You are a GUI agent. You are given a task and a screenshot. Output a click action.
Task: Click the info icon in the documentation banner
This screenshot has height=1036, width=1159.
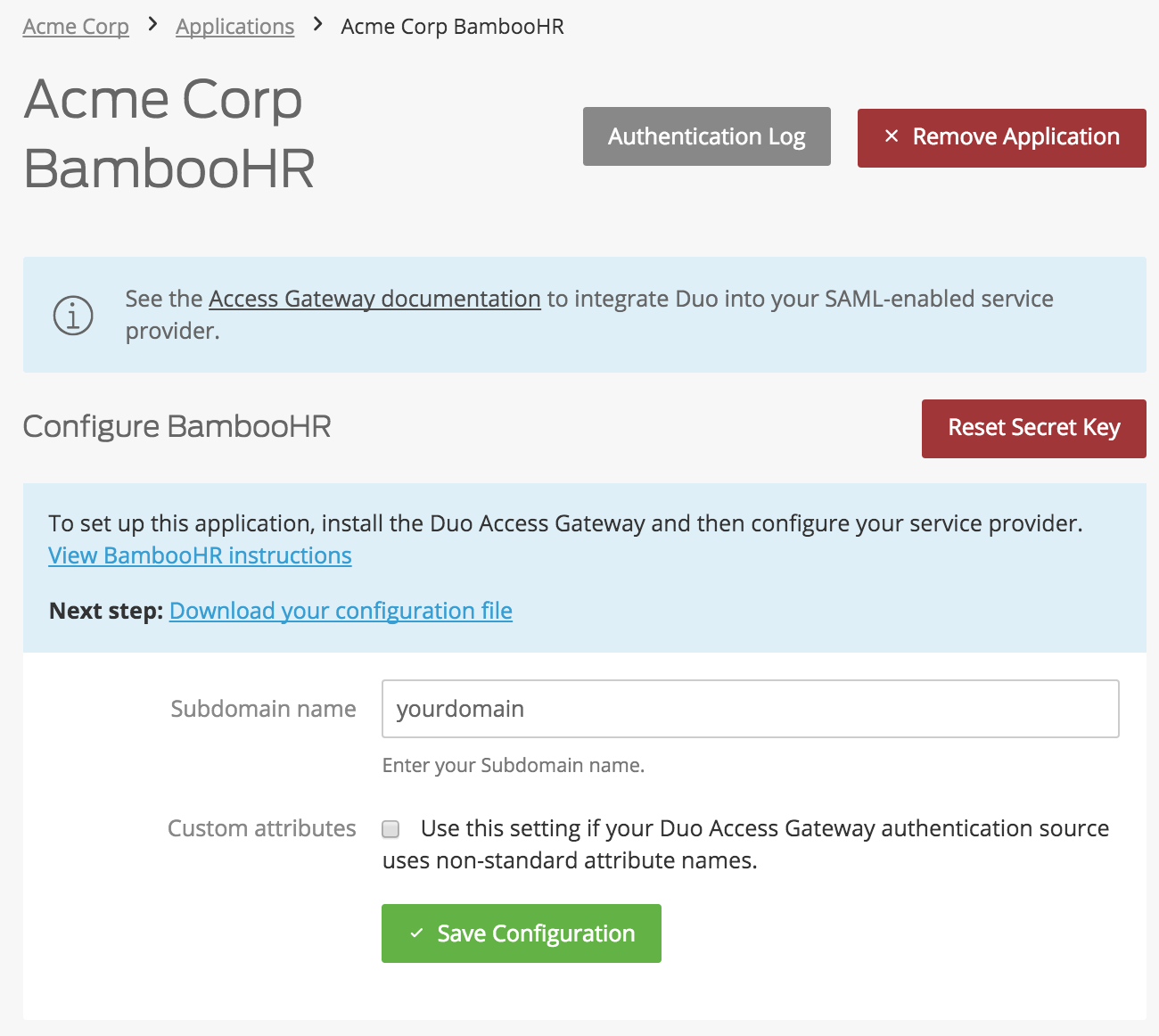click(72, 315)
